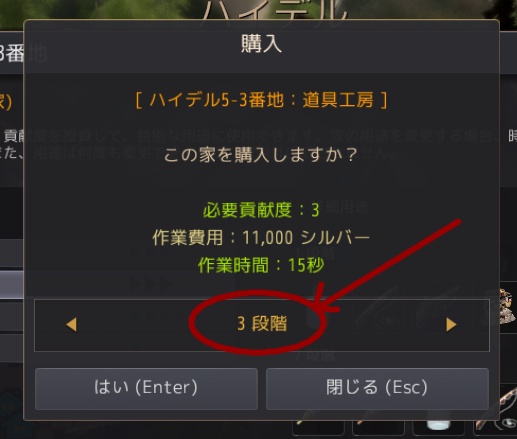Click the 作業費用 11,000 シルバー cost line
The image size is (517, 439).
coord(261,238)
